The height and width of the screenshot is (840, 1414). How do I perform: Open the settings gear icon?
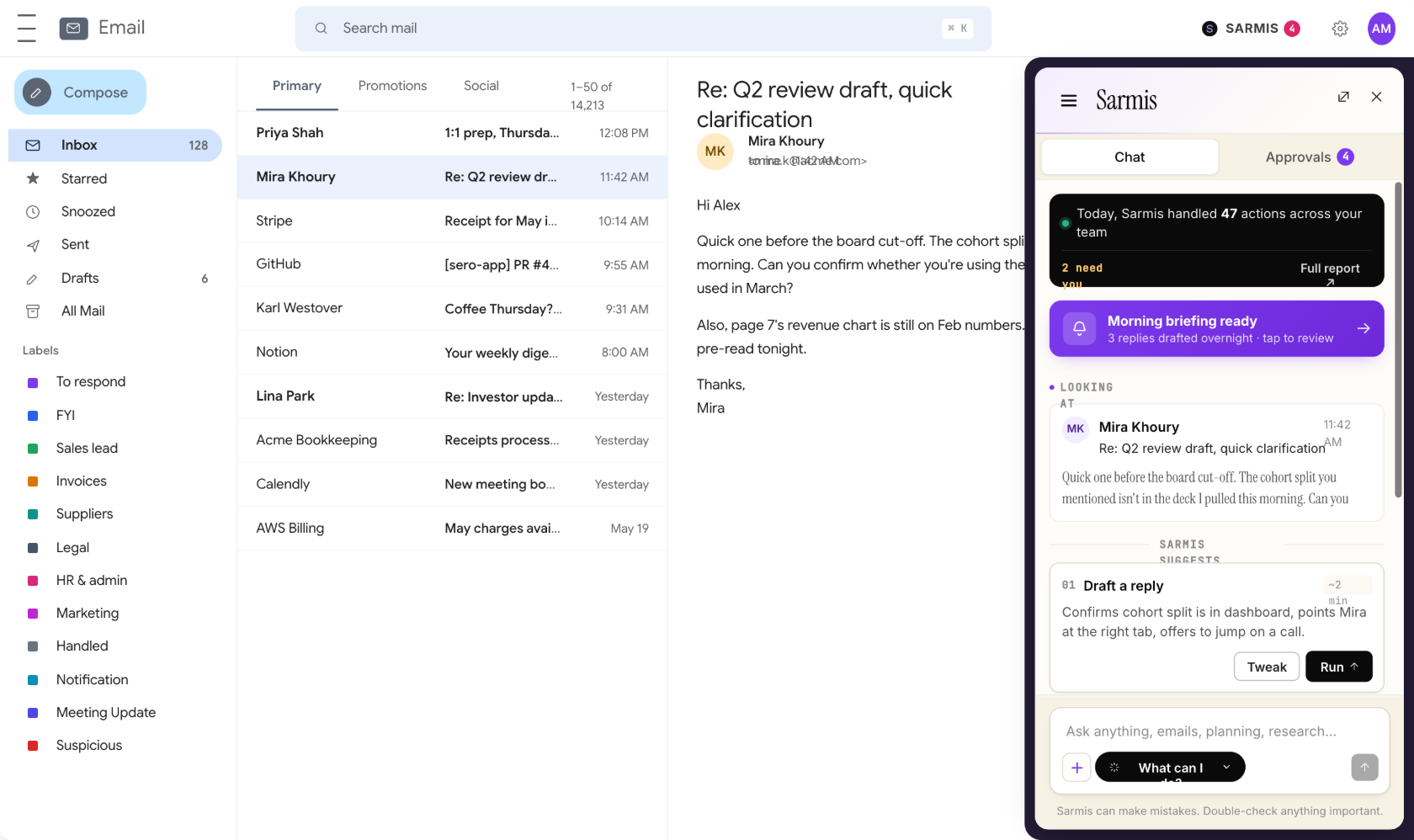1340,29
